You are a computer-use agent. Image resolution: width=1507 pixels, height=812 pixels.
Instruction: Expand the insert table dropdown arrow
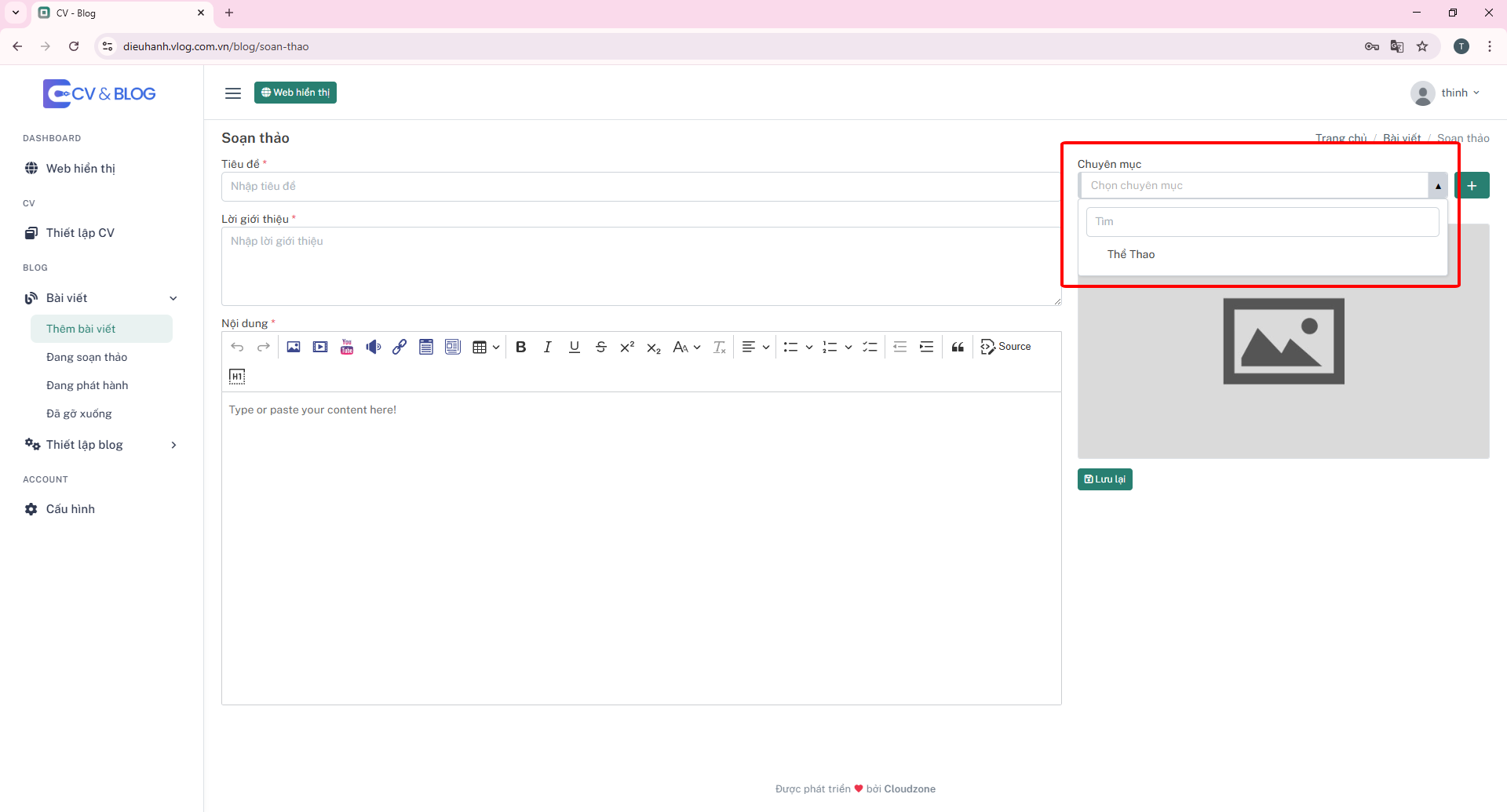click(496, 347)
